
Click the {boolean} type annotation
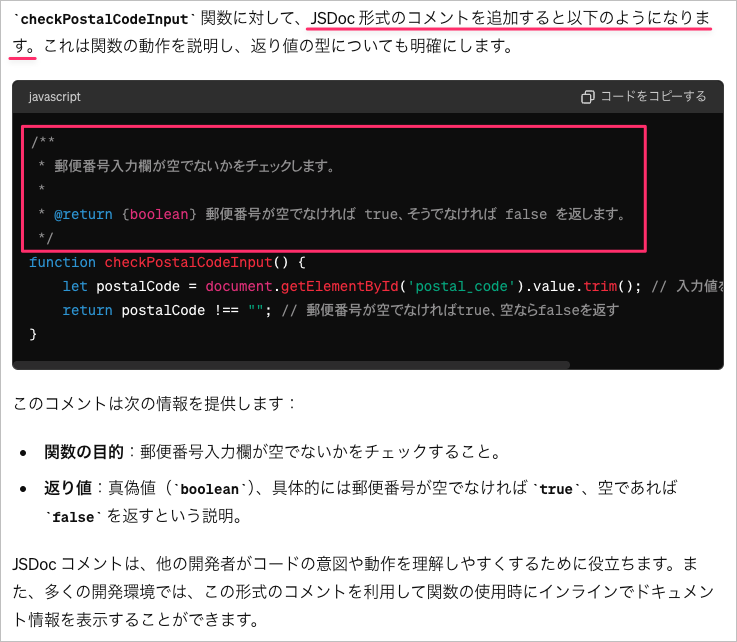tap(159, 214)
